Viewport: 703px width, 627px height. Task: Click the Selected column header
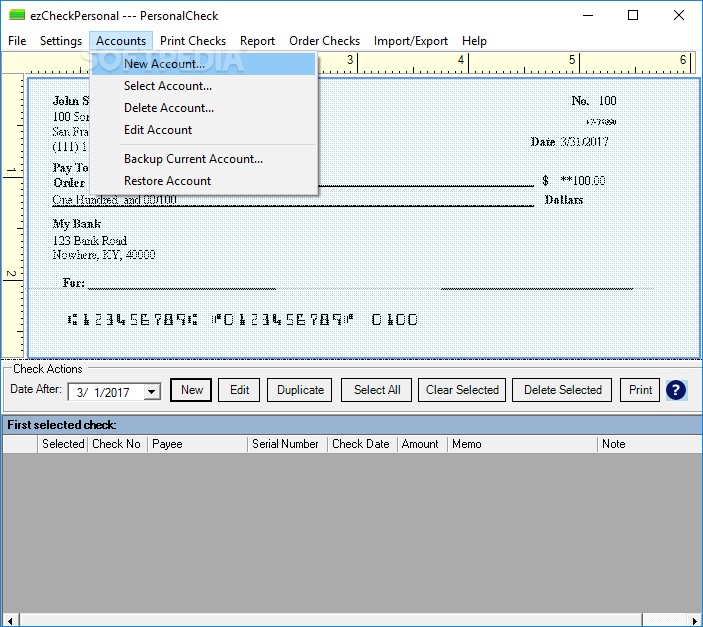pos(63,444)
